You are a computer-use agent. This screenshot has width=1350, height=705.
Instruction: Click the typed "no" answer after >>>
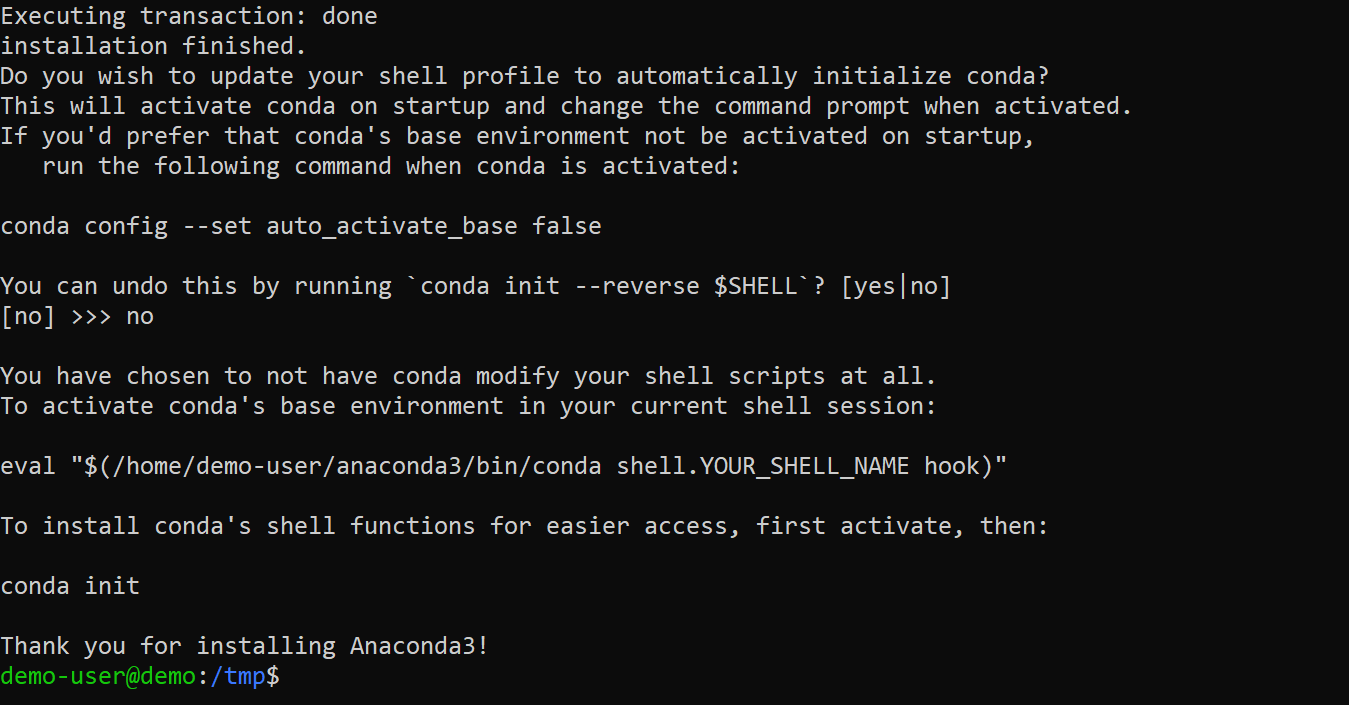click(x=140, y=316)
